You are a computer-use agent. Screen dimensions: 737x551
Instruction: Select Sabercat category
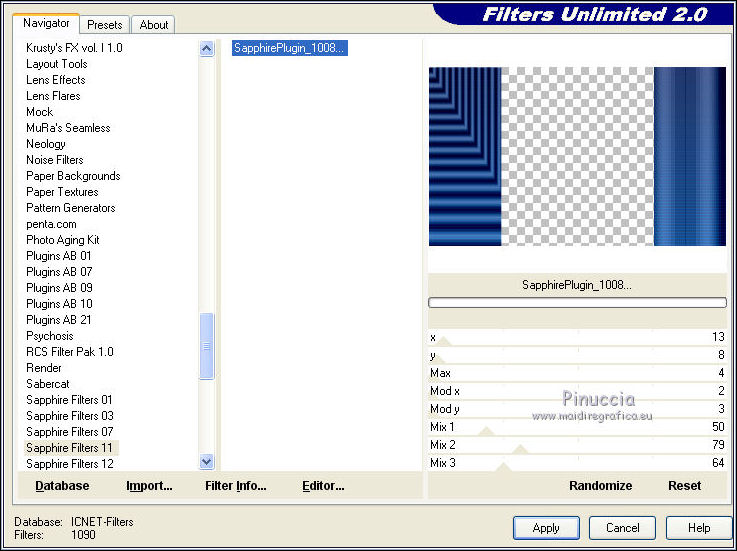pyautogui.click(x=48, y=384)
